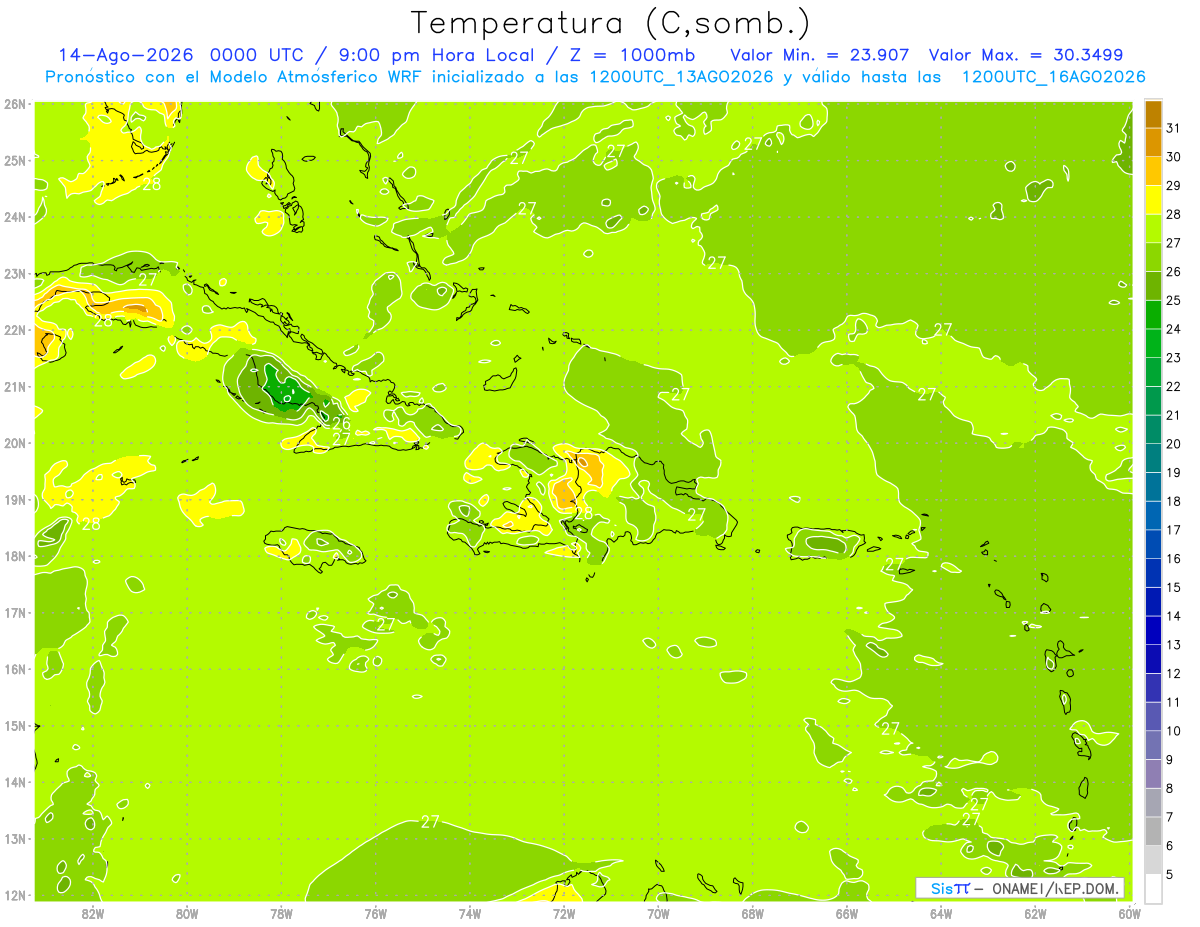1200x927 pixels.
Task: Click the title 'Temperatura (C,somb.)'
Action: (611, 23)
